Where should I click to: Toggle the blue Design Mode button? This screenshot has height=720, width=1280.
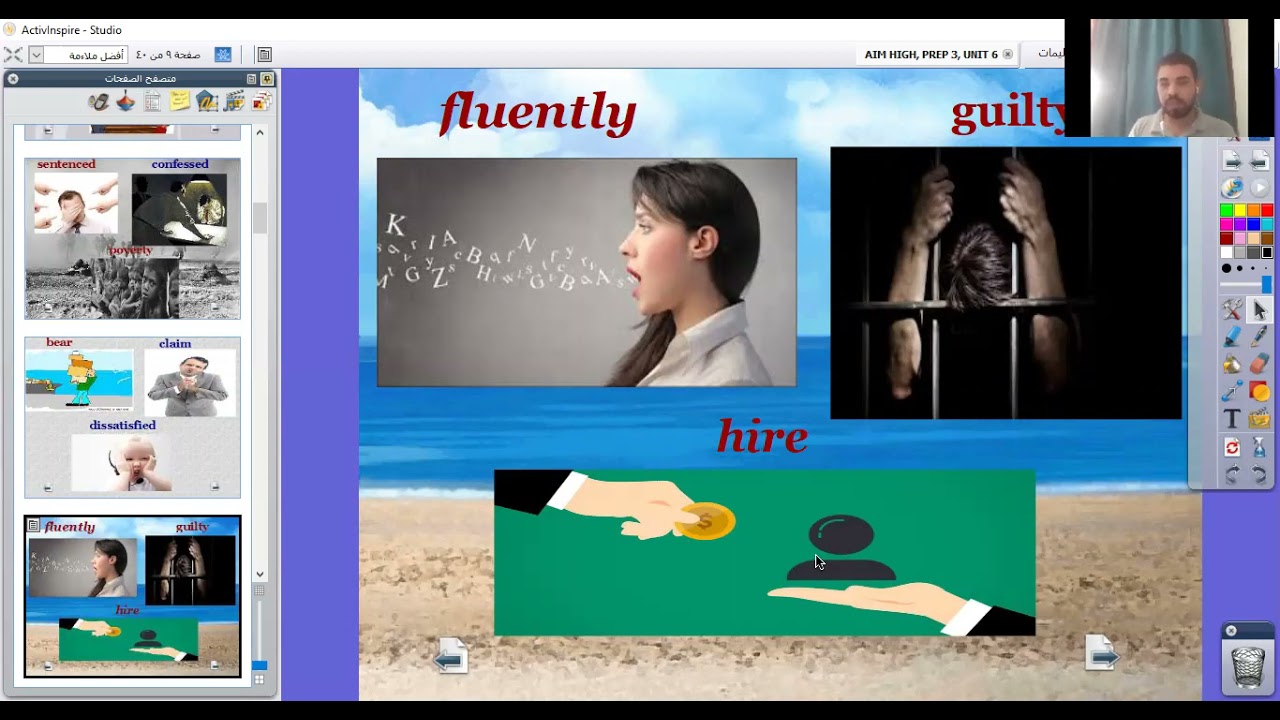223,54
